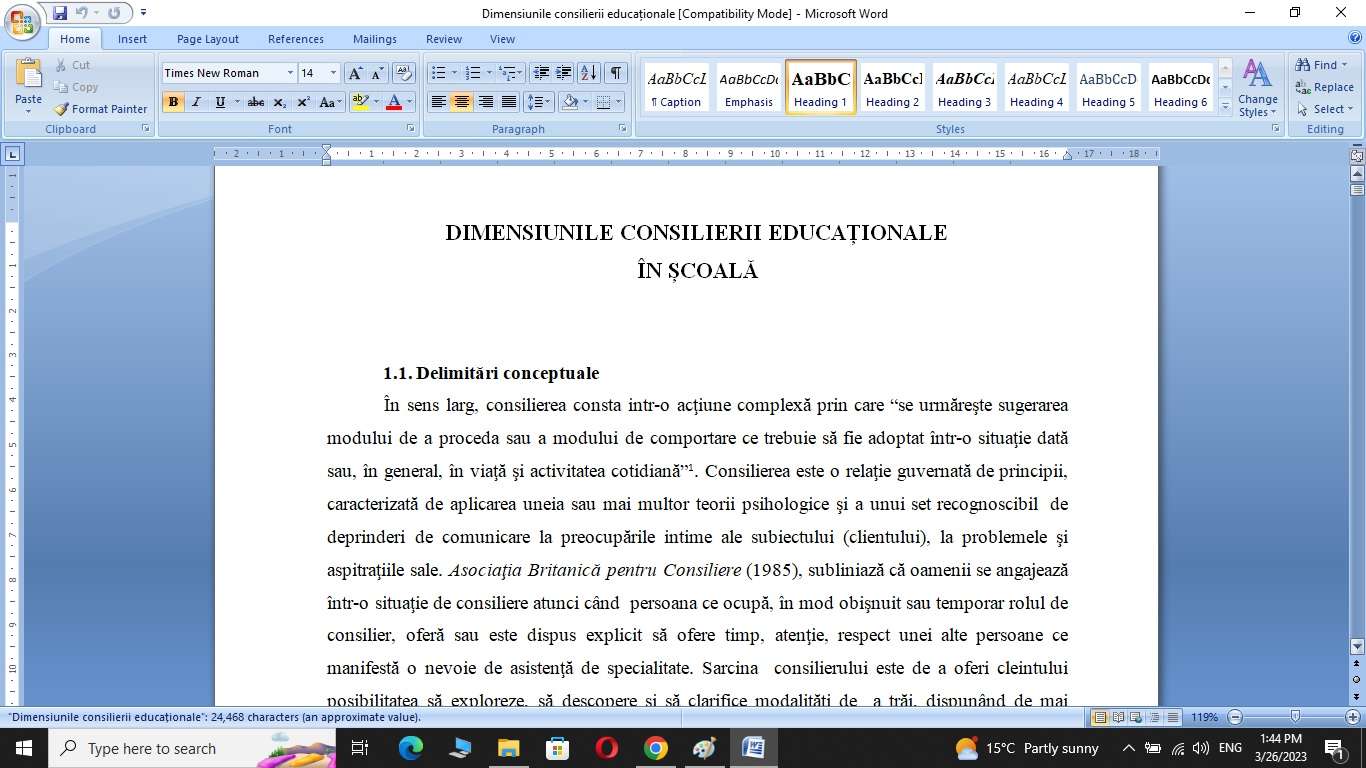Open Microsoft Edge from the taskbar

(x=410, y=748)
